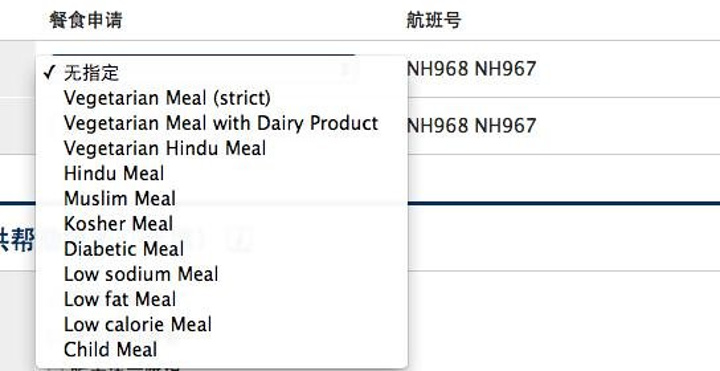
Task: Click NH968 NH967 in the first row
Action: [x=472, y=69]
